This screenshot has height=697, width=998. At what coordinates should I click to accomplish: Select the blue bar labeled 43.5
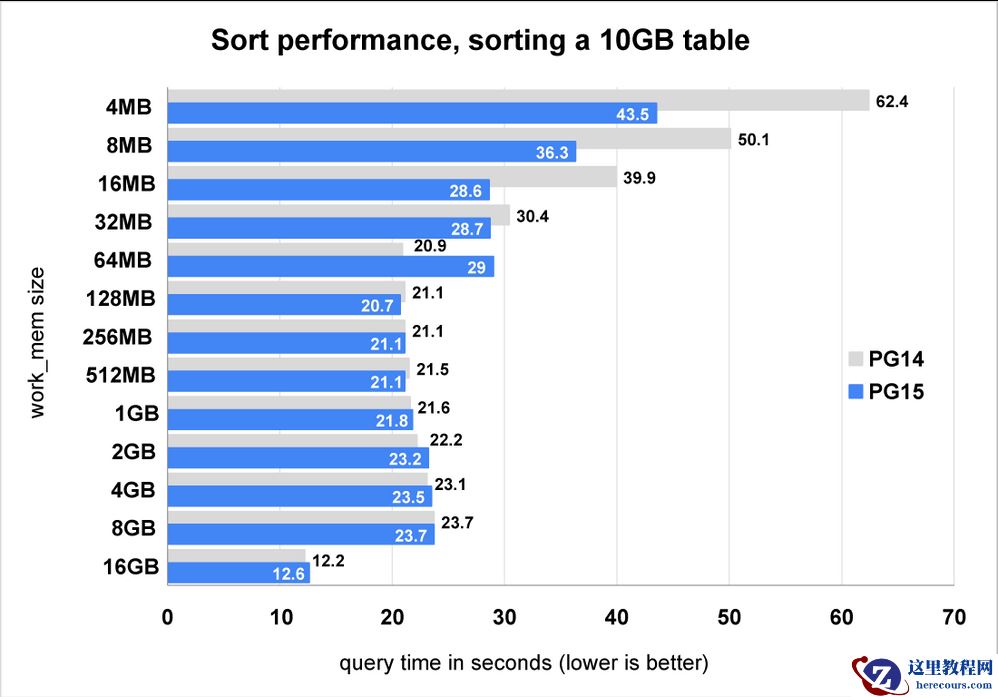click(411, 114)
